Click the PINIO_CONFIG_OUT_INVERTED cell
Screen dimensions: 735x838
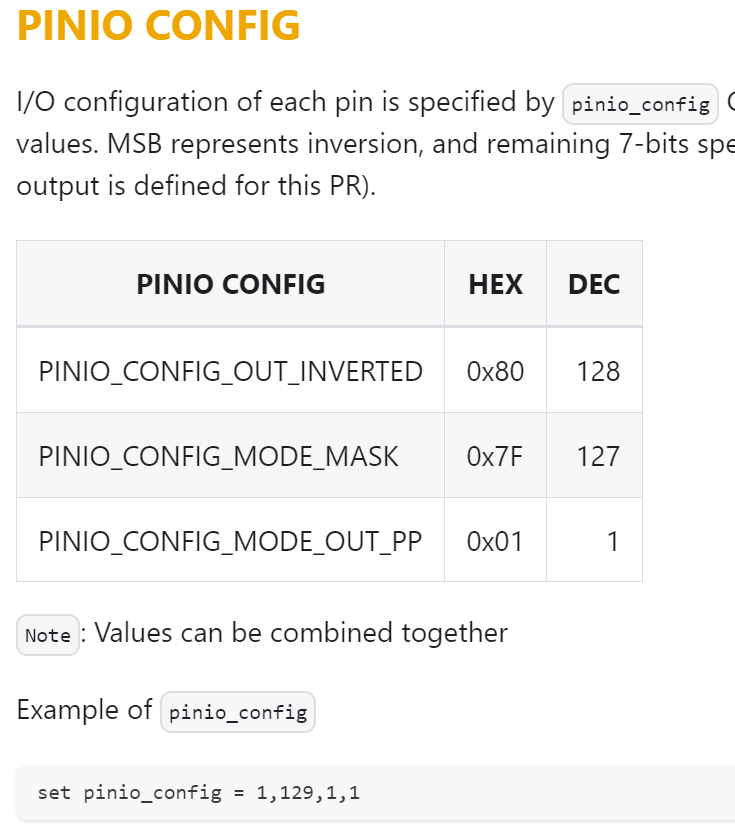click(230, 371)
